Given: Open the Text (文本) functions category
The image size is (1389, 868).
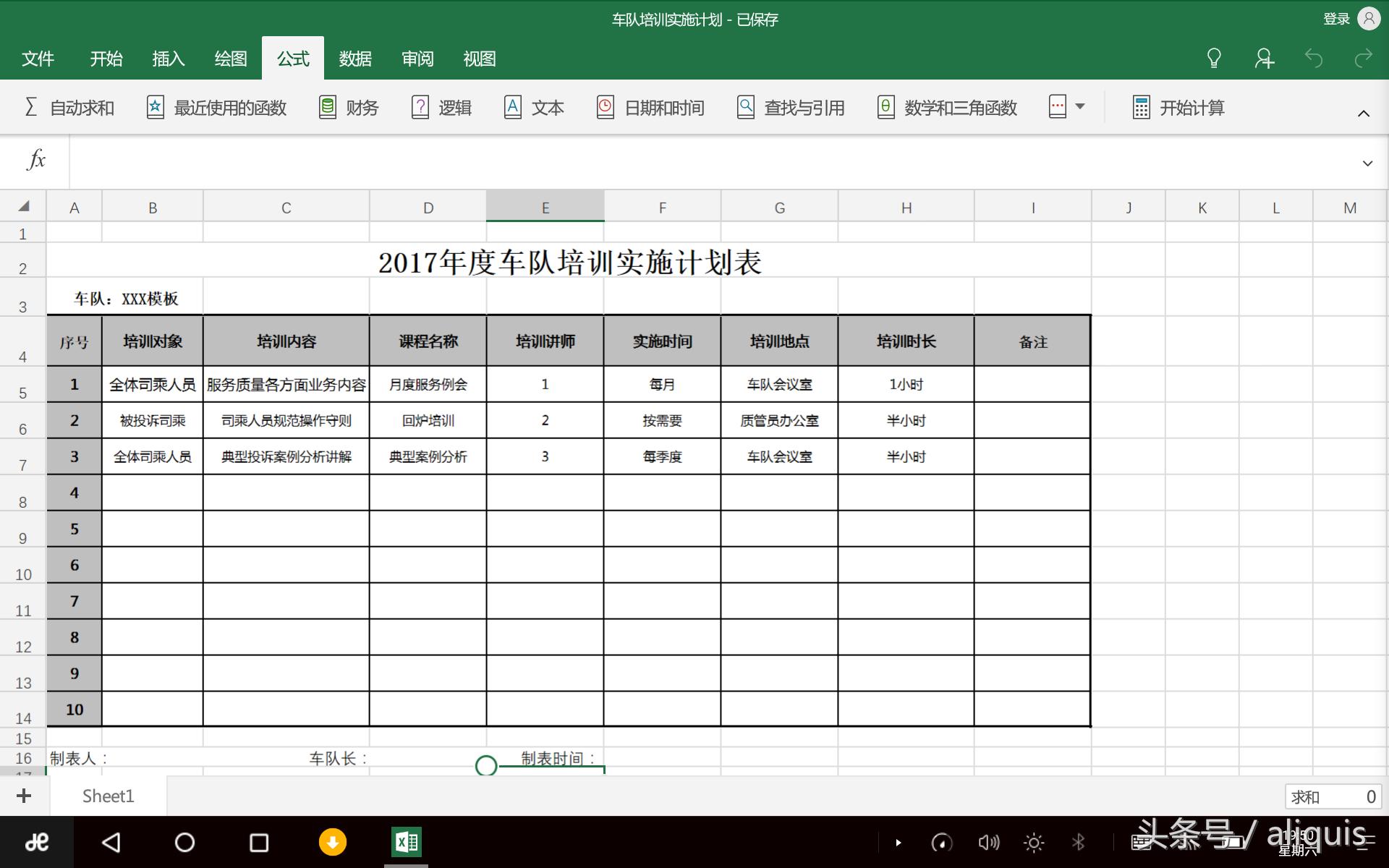Looking at the screenshot, I should pyautogui.click(x=533, y=107).
